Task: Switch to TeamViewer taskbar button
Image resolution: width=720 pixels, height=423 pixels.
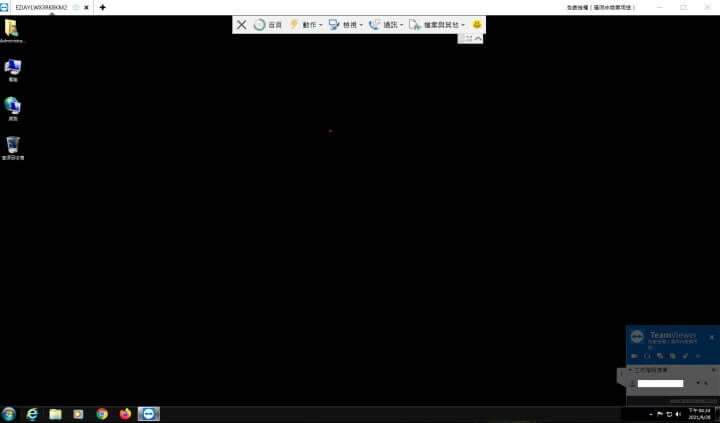Action: point(149,414)
